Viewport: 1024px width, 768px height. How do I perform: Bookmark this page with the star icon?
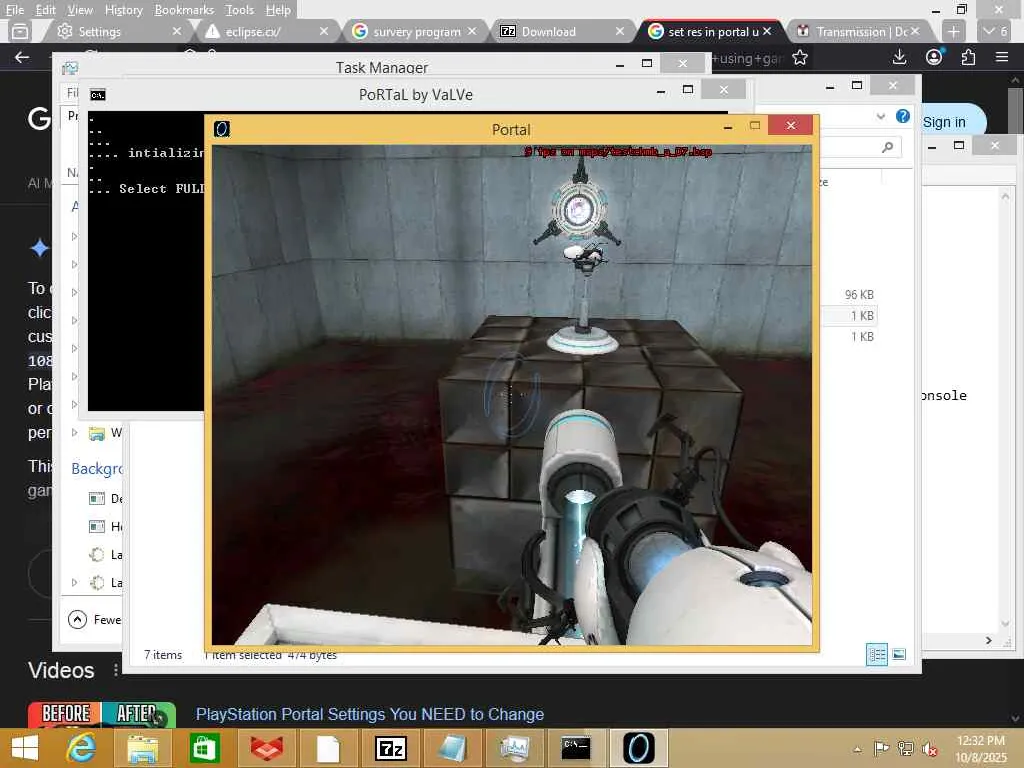pos(800,58)
